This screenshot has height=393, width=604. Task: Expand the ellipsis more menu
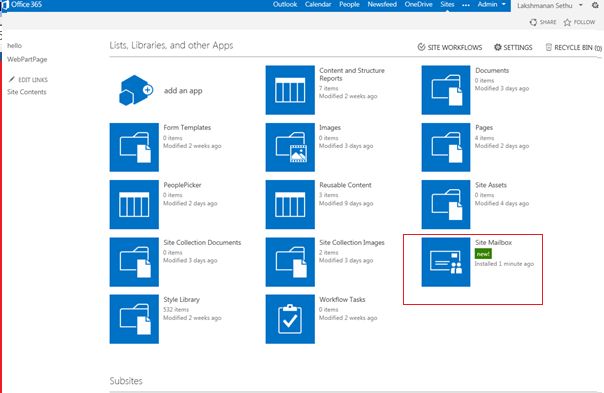(x=466, y=5)
